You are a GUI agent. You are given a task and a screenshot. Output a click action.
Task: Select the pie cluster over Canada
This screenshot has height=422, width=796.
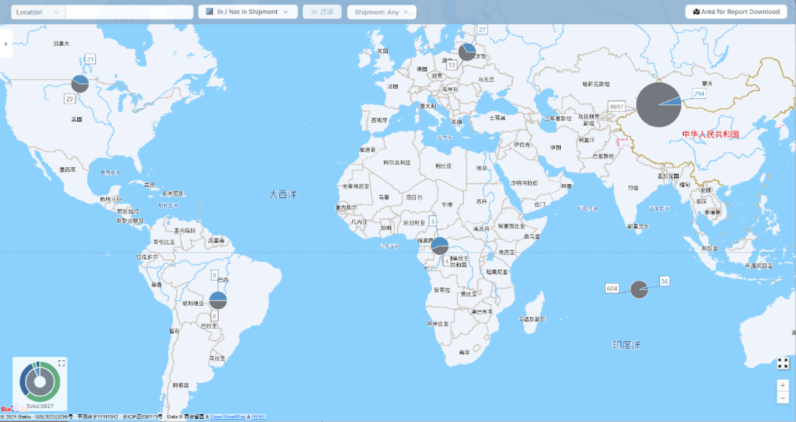[81, 84]
